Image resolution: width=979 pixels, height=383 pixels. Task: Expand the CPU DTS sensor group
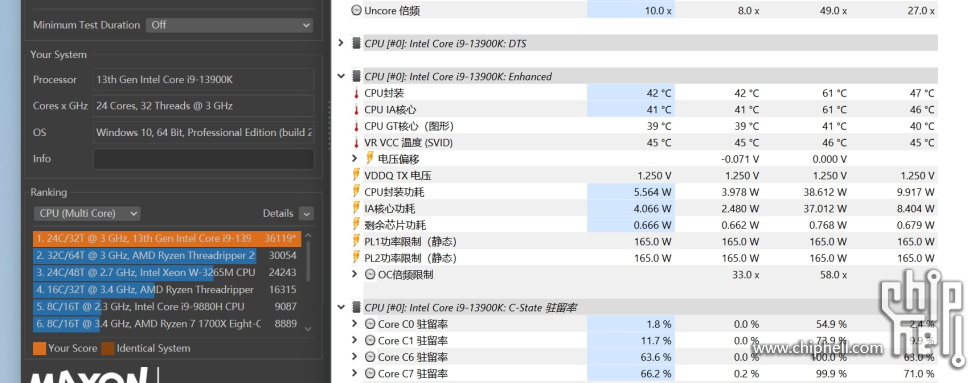coord(341,43)
